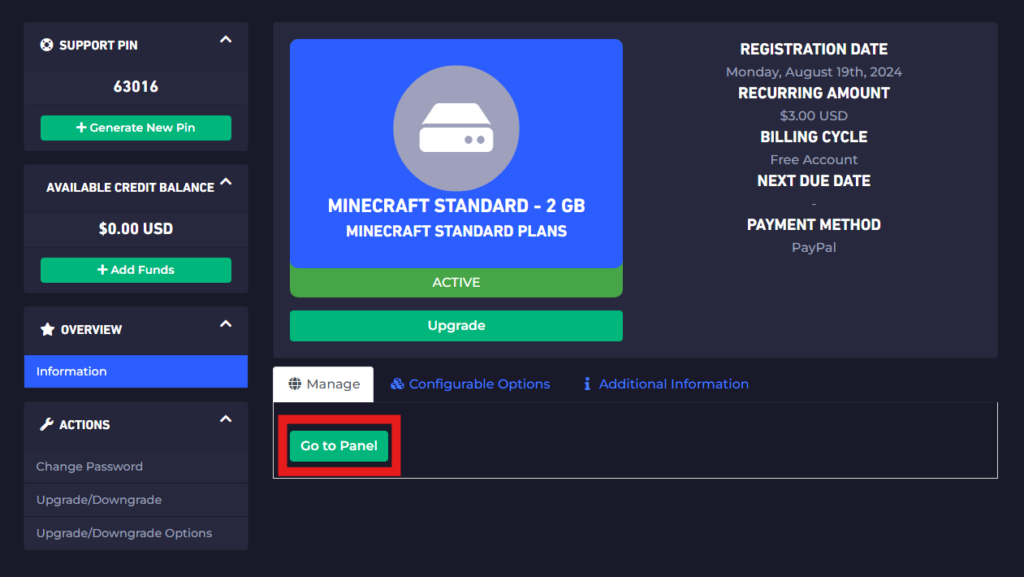
Task: Select Information in the Overview sidebar
Action: [71, 372]
